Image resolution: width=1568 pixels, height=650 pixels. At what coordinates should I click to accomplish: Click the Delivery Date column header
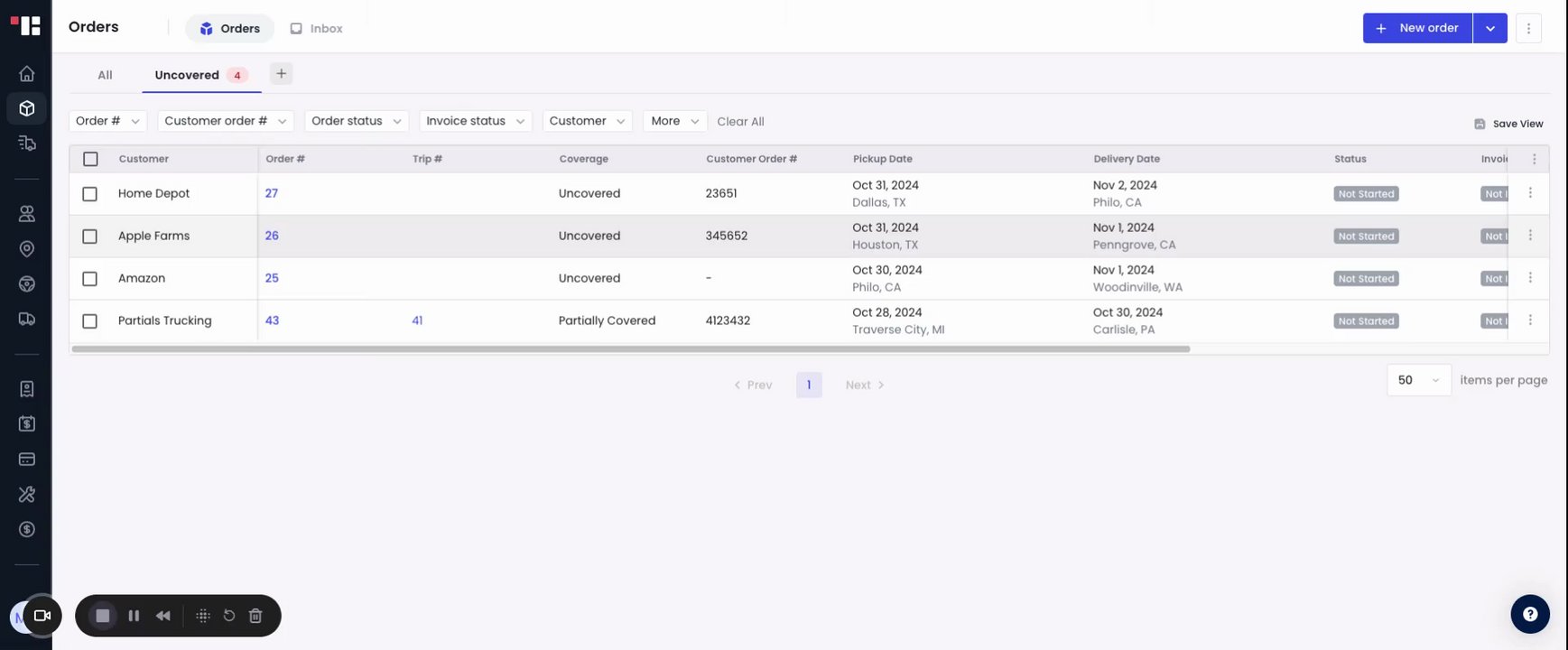tap(1127, 159)
